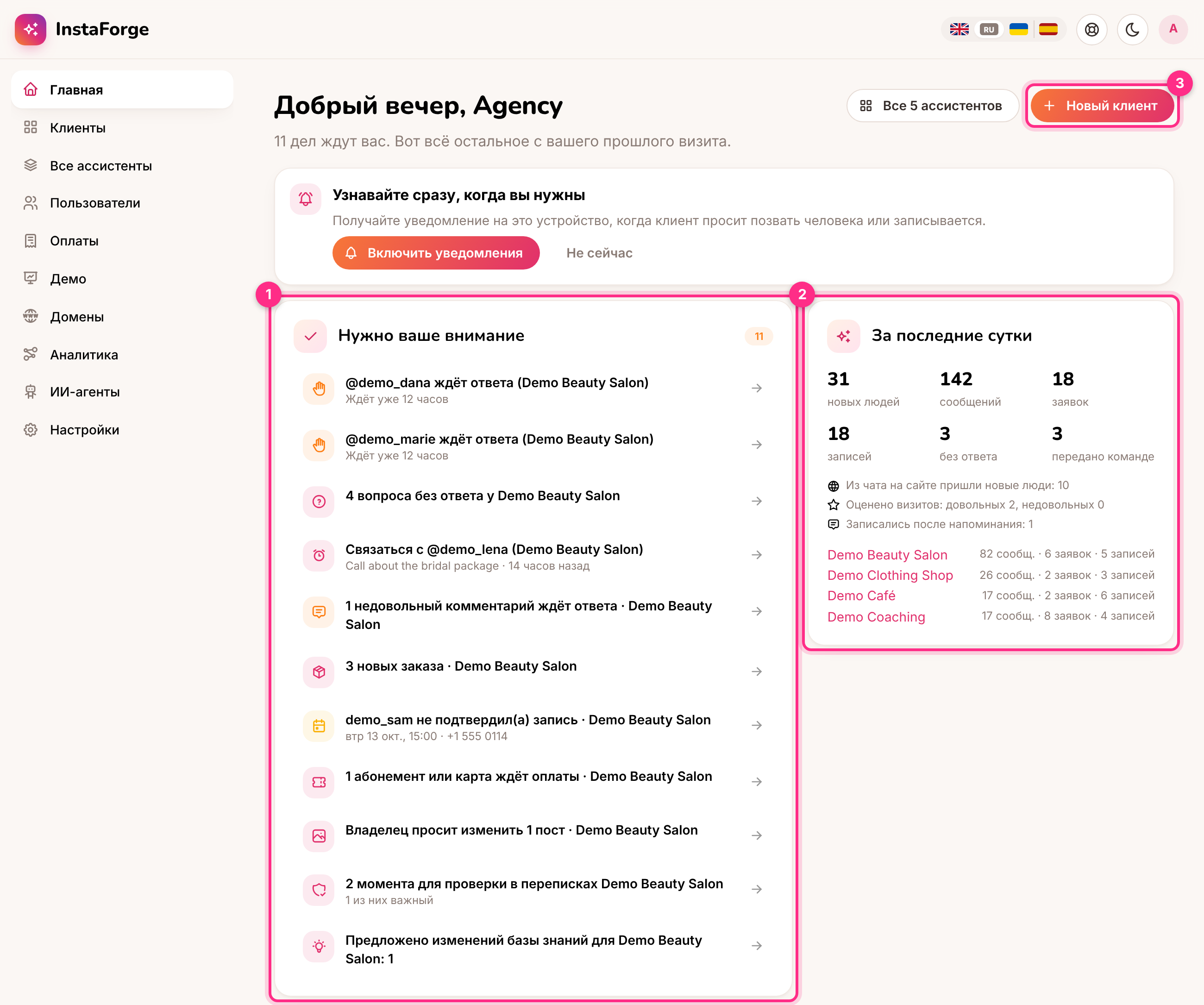The width and height of the screenshot is (1204, 1005).
Task: Open Пользователи page
Action: [122, 203]
